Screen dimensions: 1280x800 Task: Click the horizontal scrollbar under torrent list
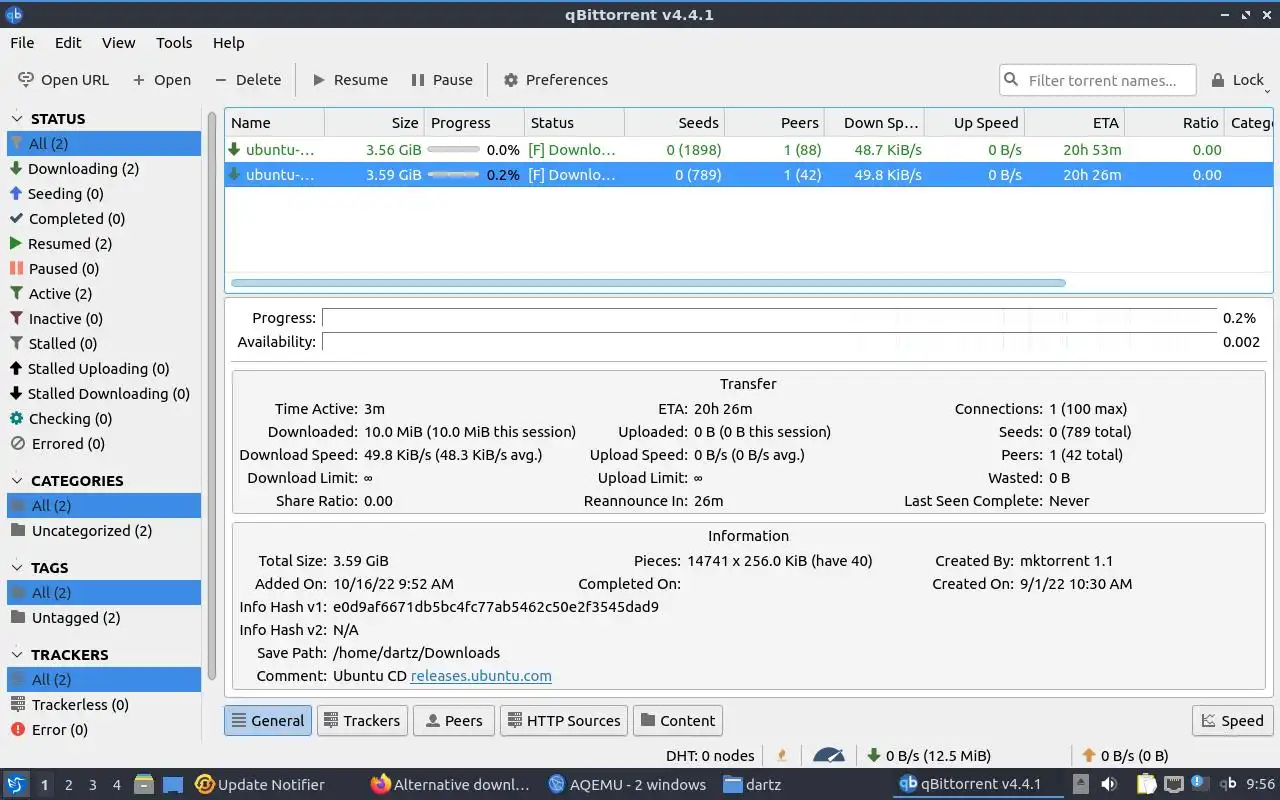648,283
